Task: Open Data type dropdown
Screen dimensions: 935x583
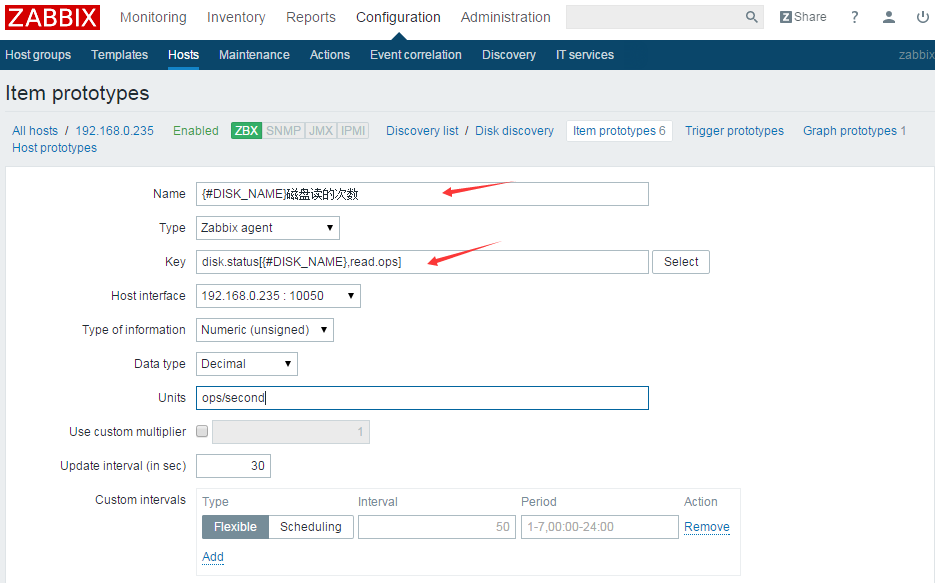Action: [x=246, y=364]
